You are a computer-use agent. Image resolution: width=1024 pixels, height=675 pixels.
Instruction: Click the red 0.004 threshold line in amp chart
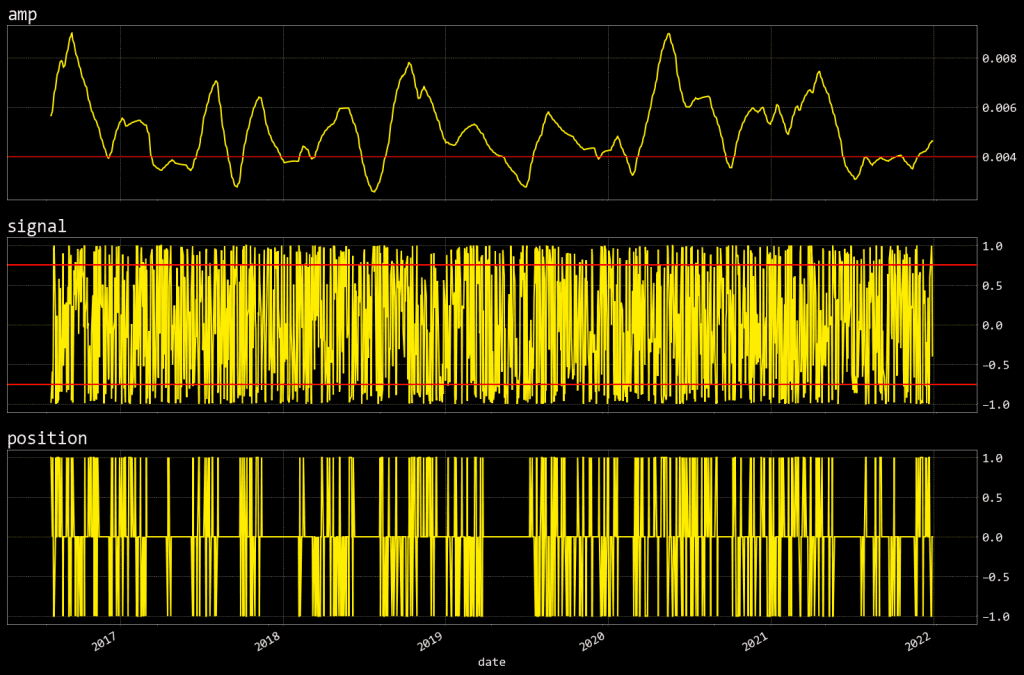[492, 157]
